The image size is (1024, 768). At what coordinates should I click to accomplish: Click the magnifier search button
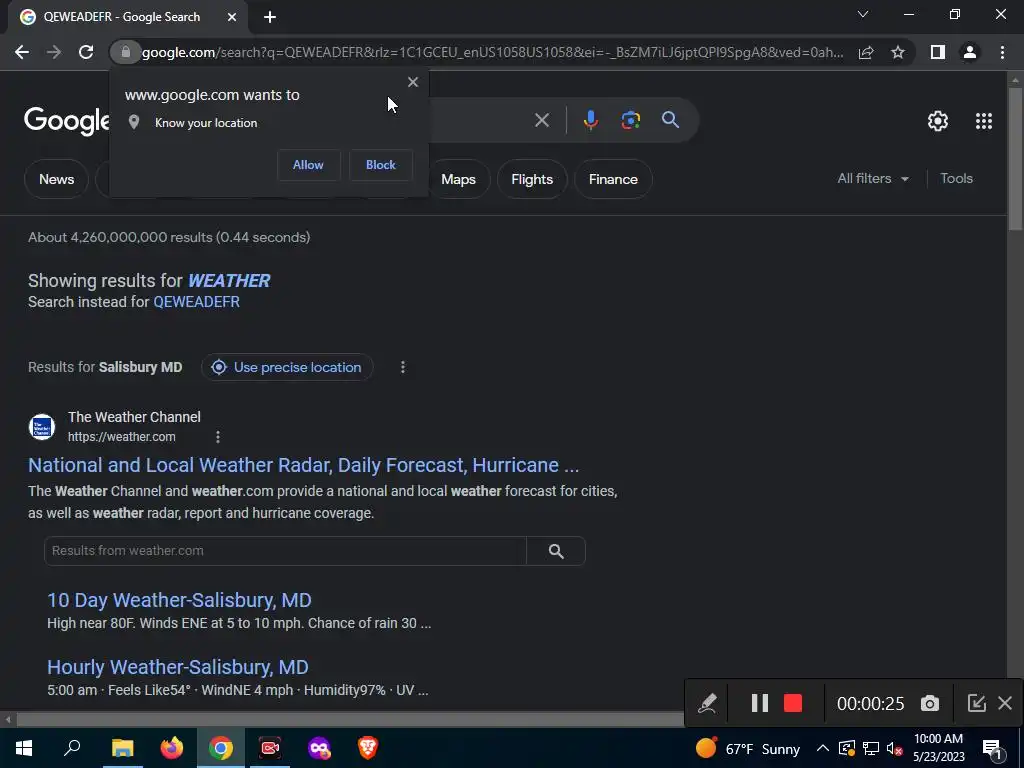point(670,120)
